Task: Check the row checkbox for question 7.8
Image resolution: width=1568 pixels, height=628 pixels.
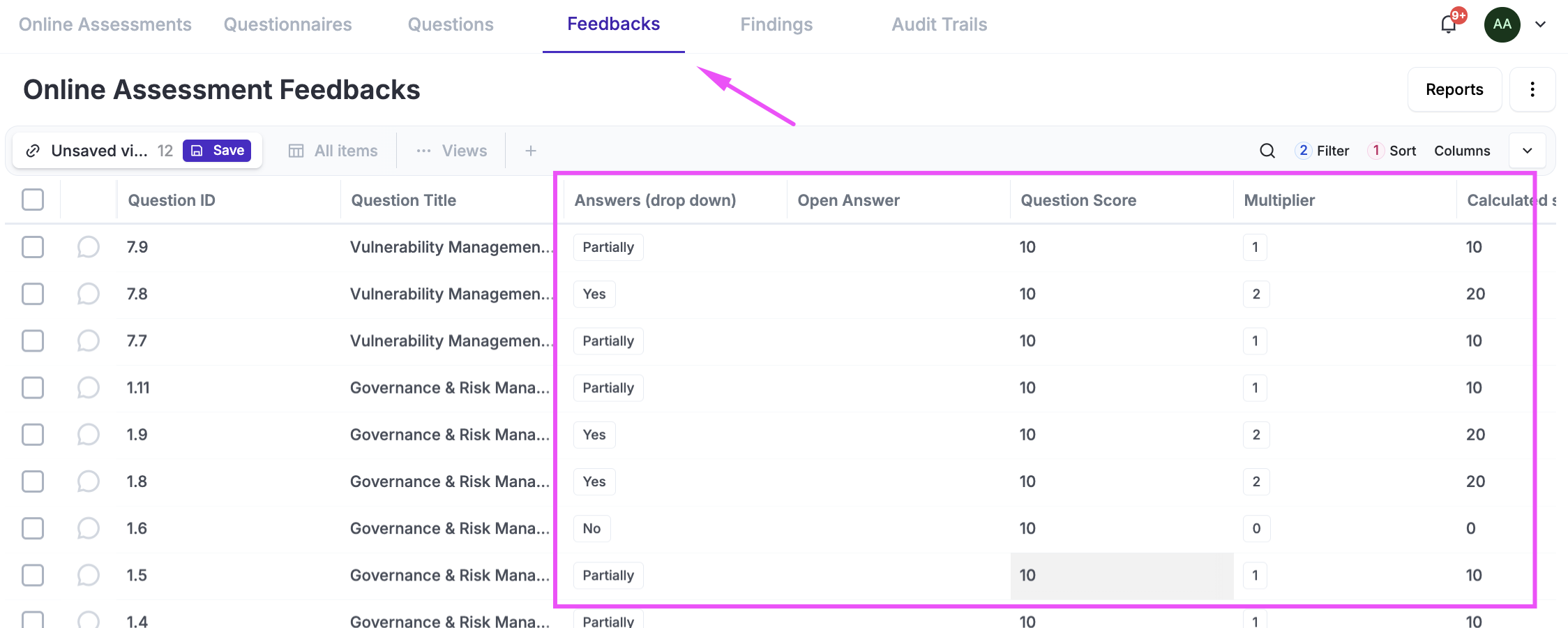Action: click(33, 294)
